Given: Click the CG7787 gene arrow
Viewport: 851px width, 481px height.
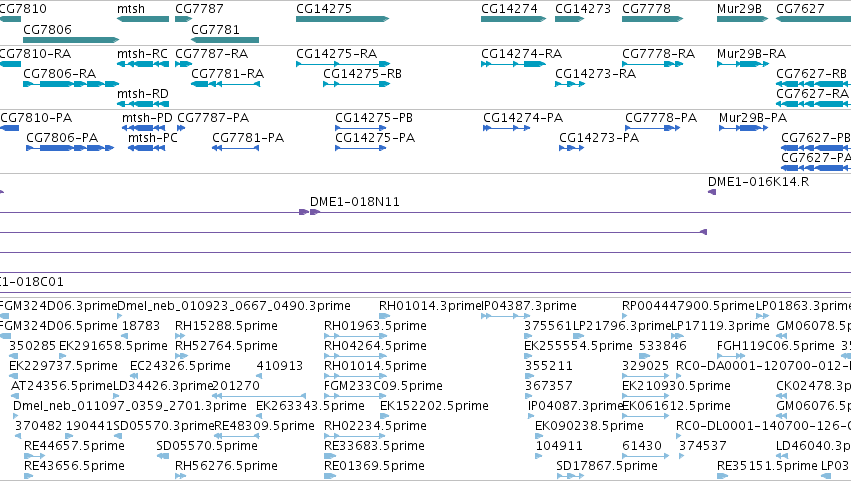Looking at the screenshot, I should 183,19.
